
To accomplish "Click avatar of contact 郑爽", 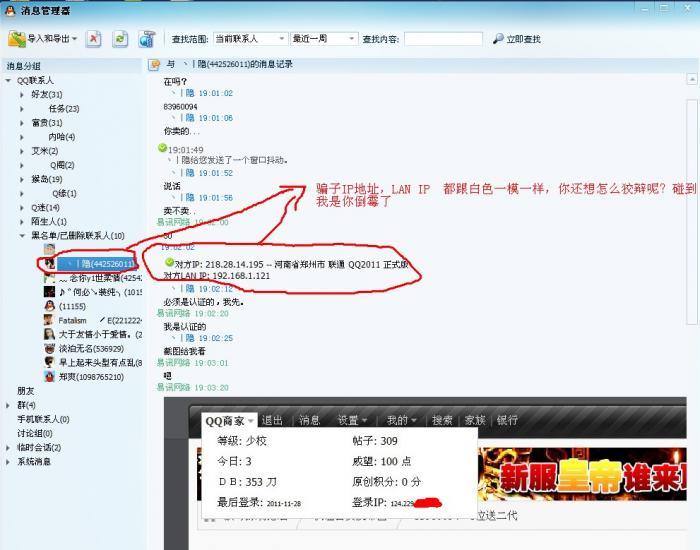I will point(49,376).
